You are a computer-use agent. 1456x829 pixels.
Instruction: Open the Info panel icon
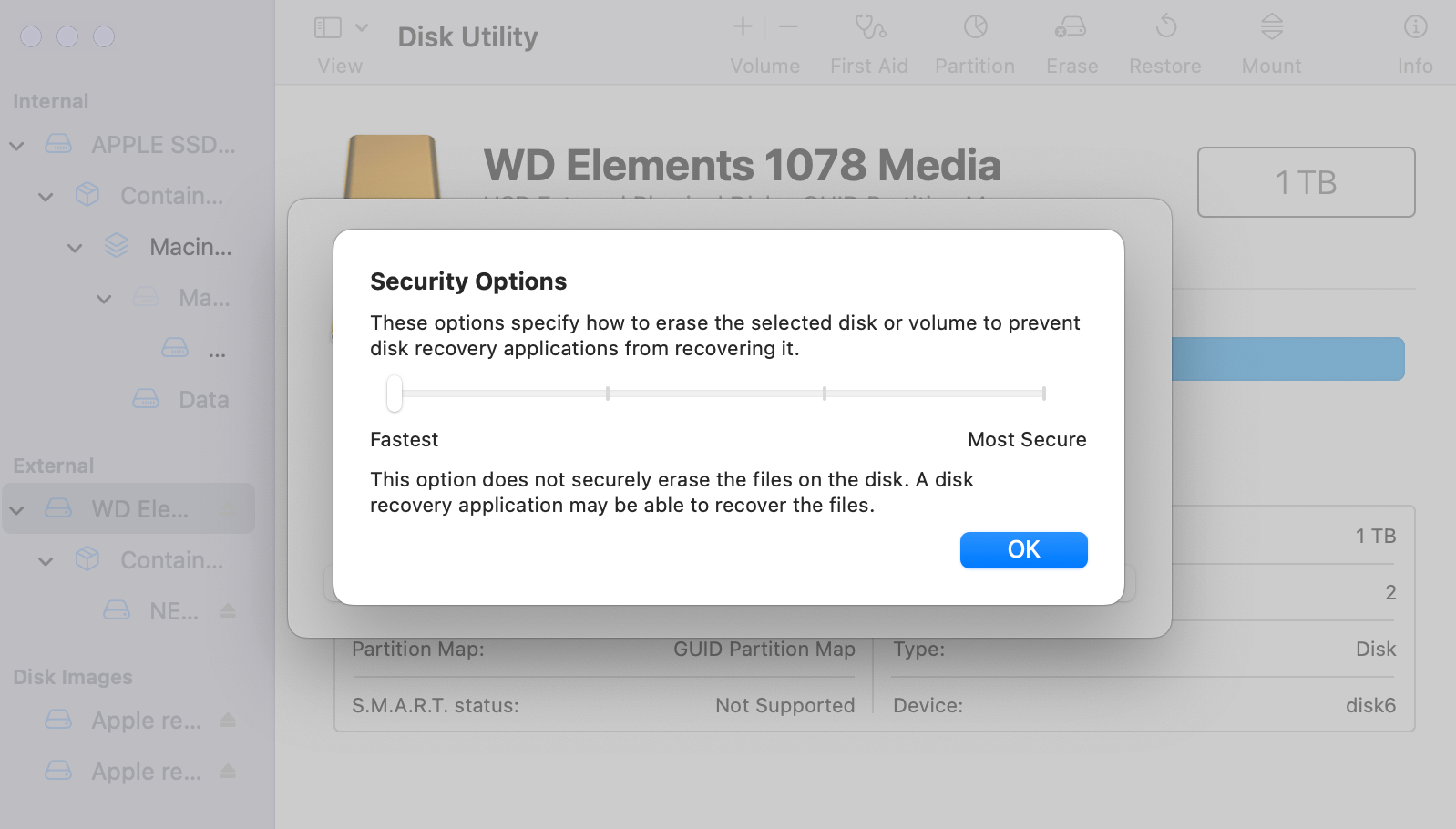pyautogui.click(x=1415, y=27)
